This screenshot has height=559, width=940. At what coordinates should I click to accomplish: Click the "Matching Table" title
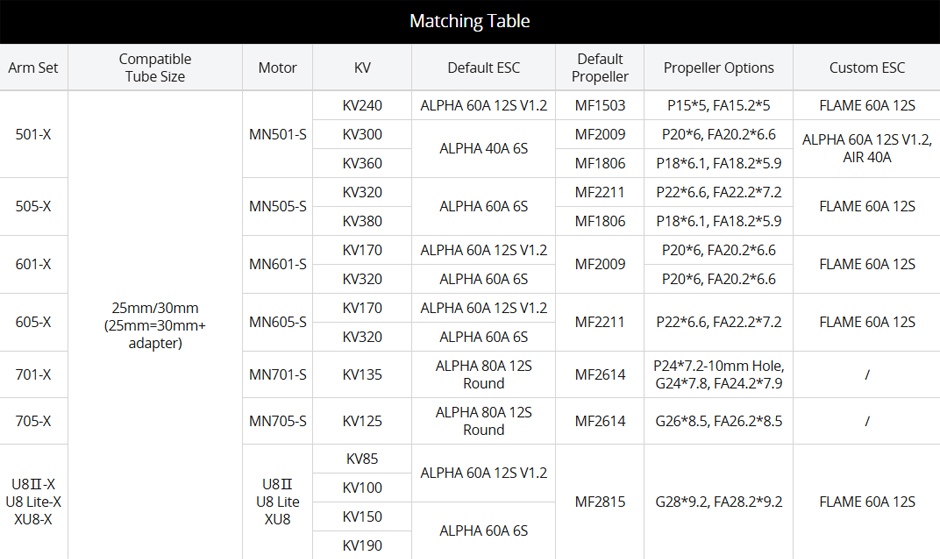[469, 22]
